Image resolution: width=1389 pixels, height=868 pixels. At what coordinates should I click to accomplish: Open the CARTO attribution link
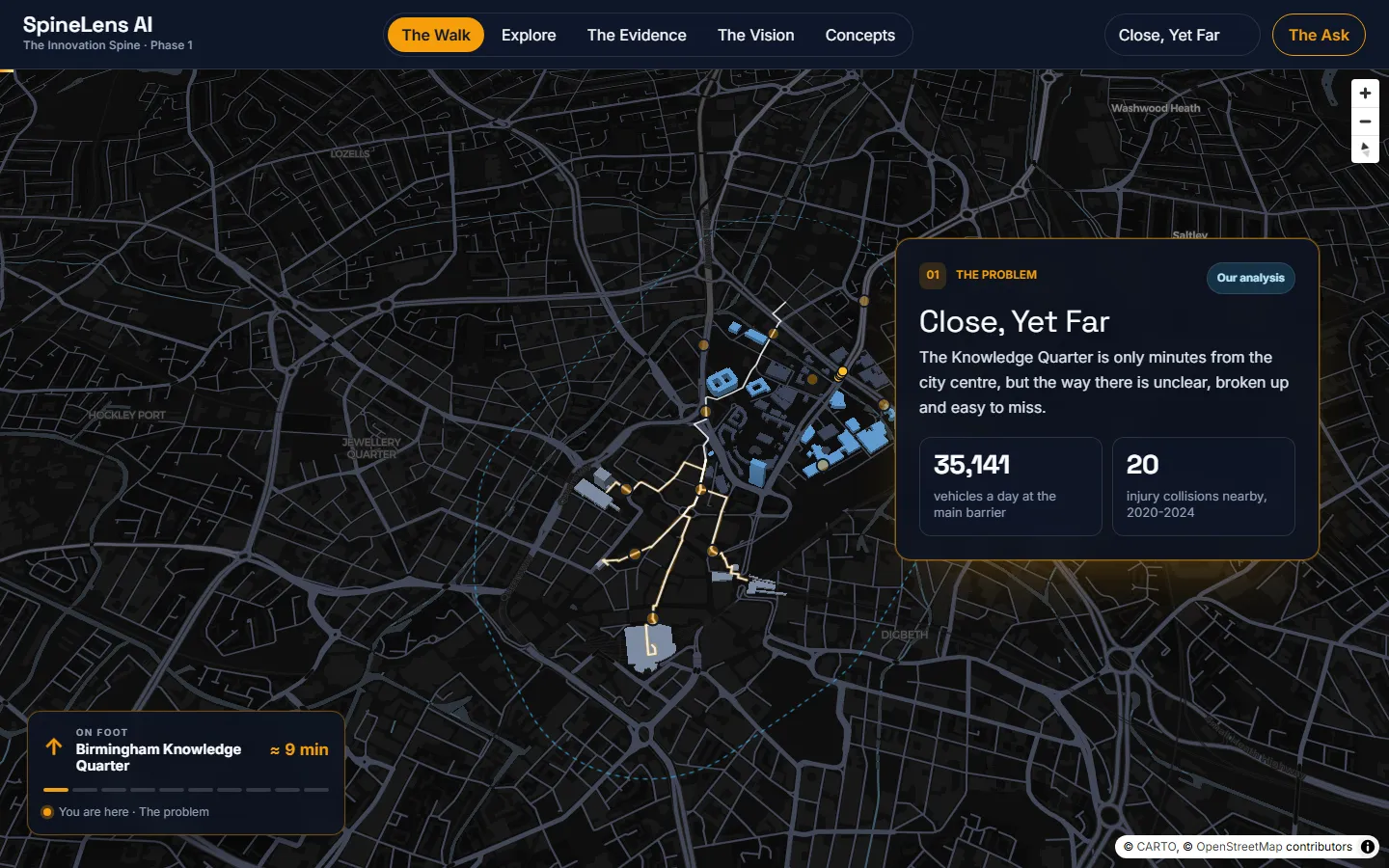[x=1157, y=847]
